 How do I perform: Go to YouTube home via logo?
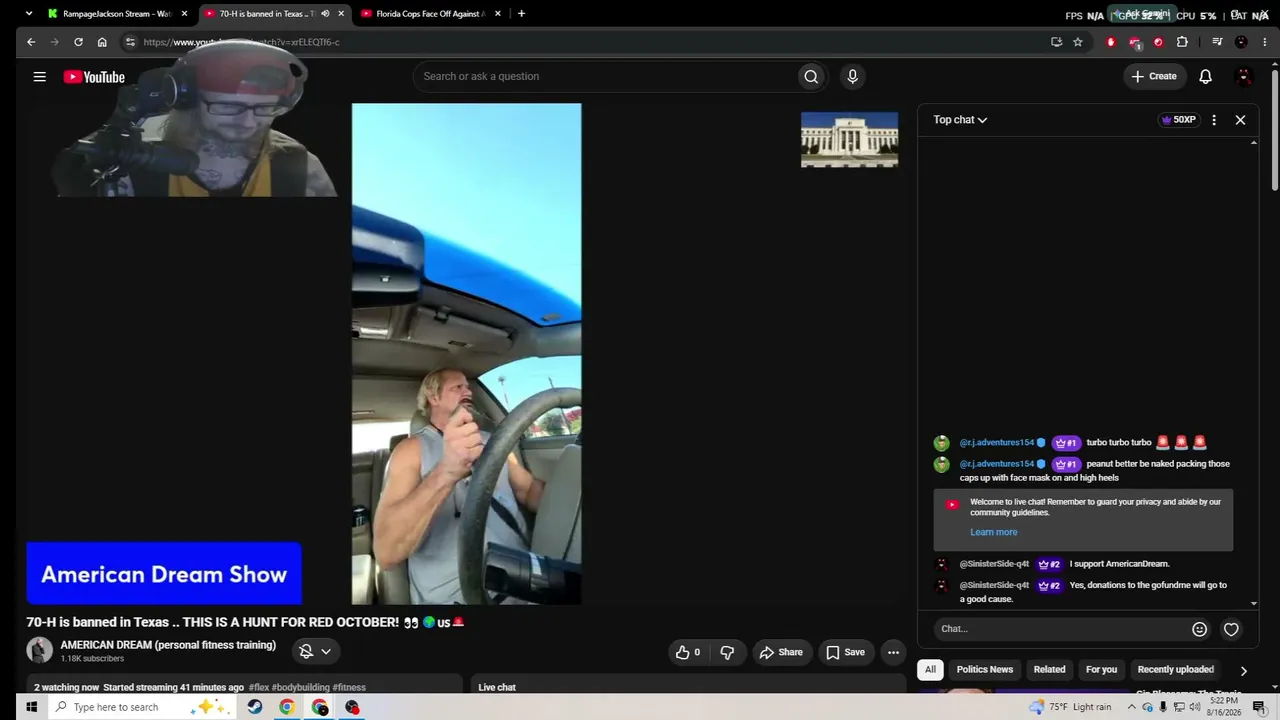(94, 77)
